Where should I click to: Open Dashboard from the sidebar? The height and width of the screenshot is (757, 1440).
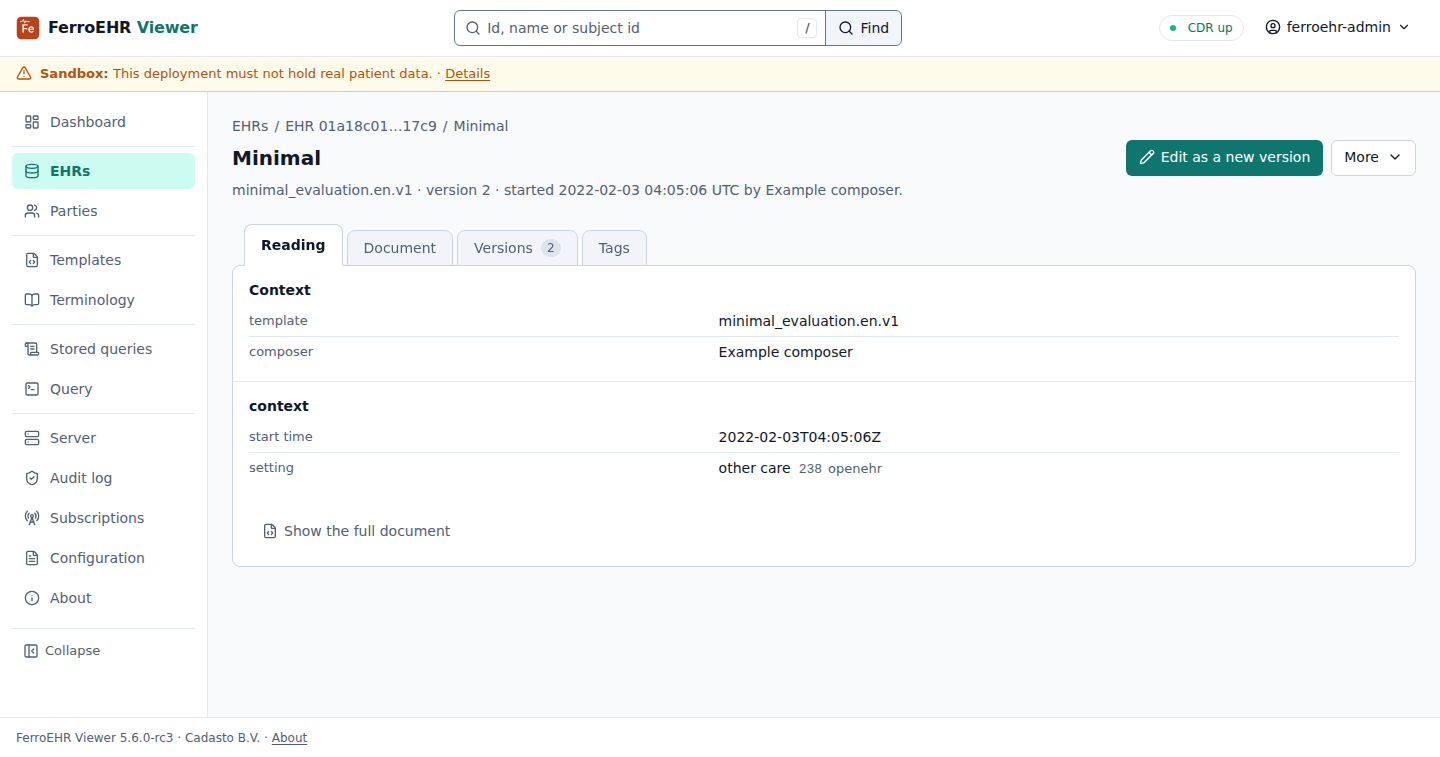pyautogui.click(x=103, y=122)
